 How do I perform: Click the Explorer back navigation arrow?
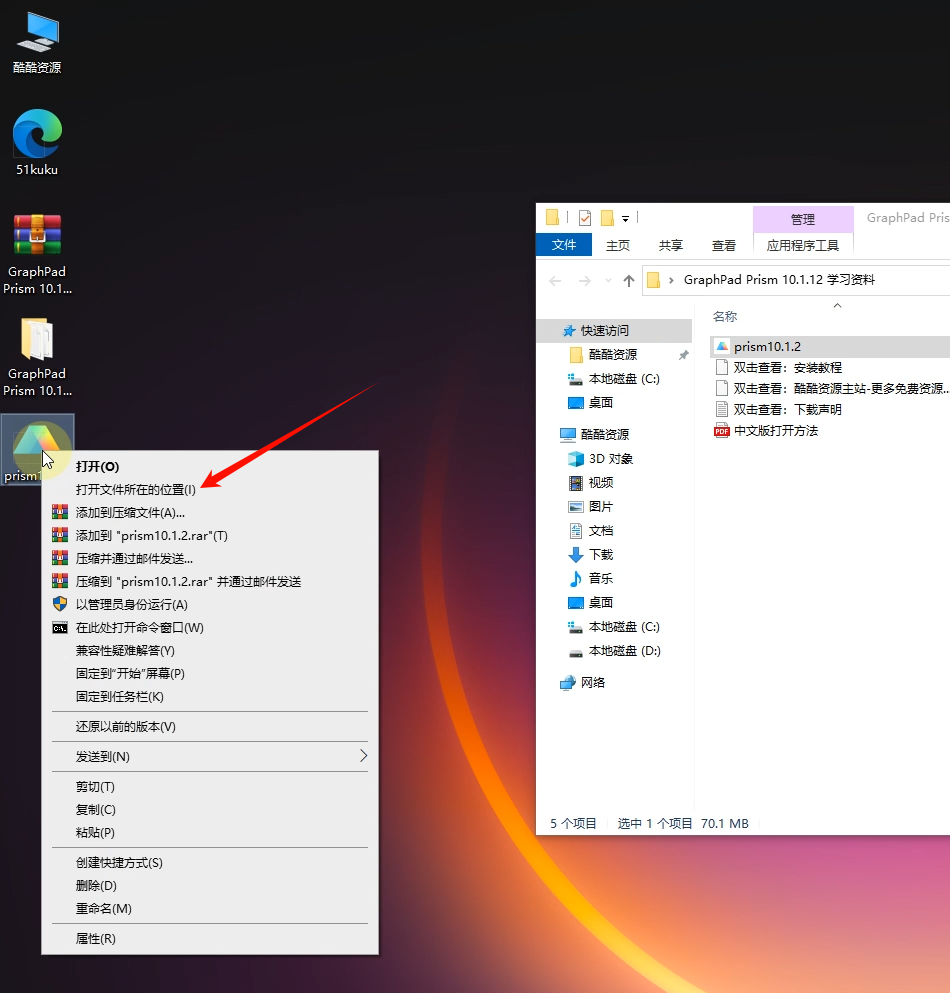(x=555, y=281)
